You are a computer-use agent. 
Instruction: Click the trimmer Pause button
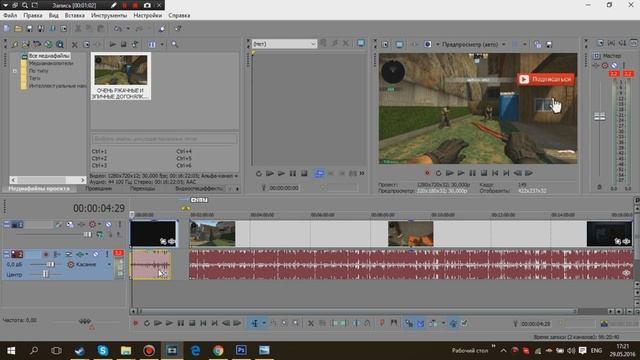pos(293,173)
